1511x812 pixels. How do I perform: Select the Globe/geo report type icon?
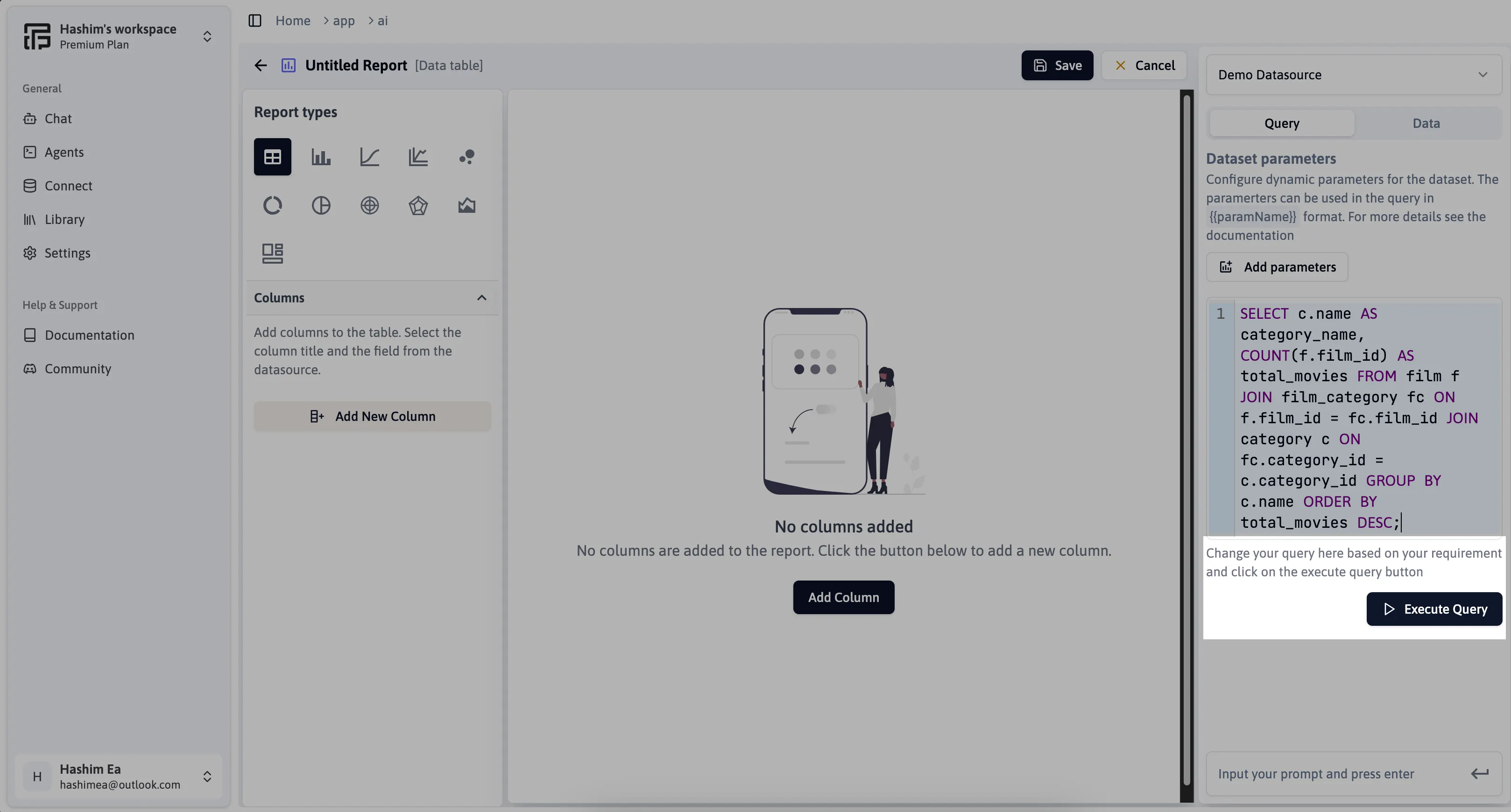click(x=369, y=205)
